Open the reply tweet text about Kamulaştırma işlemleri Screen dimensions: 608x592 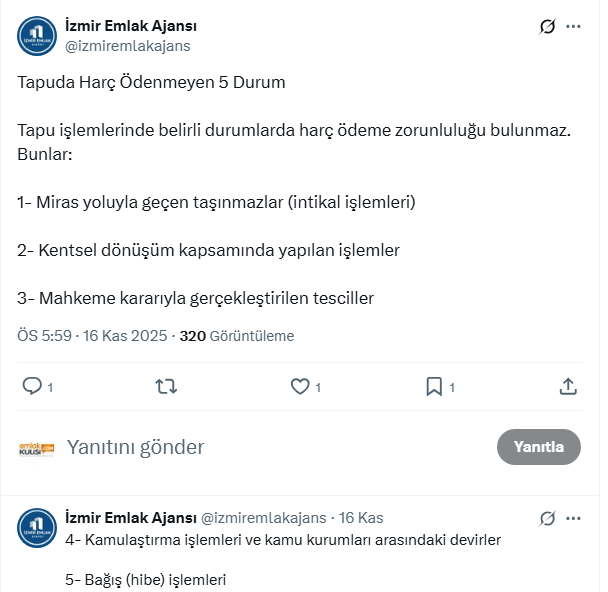(x=283, y=540)
